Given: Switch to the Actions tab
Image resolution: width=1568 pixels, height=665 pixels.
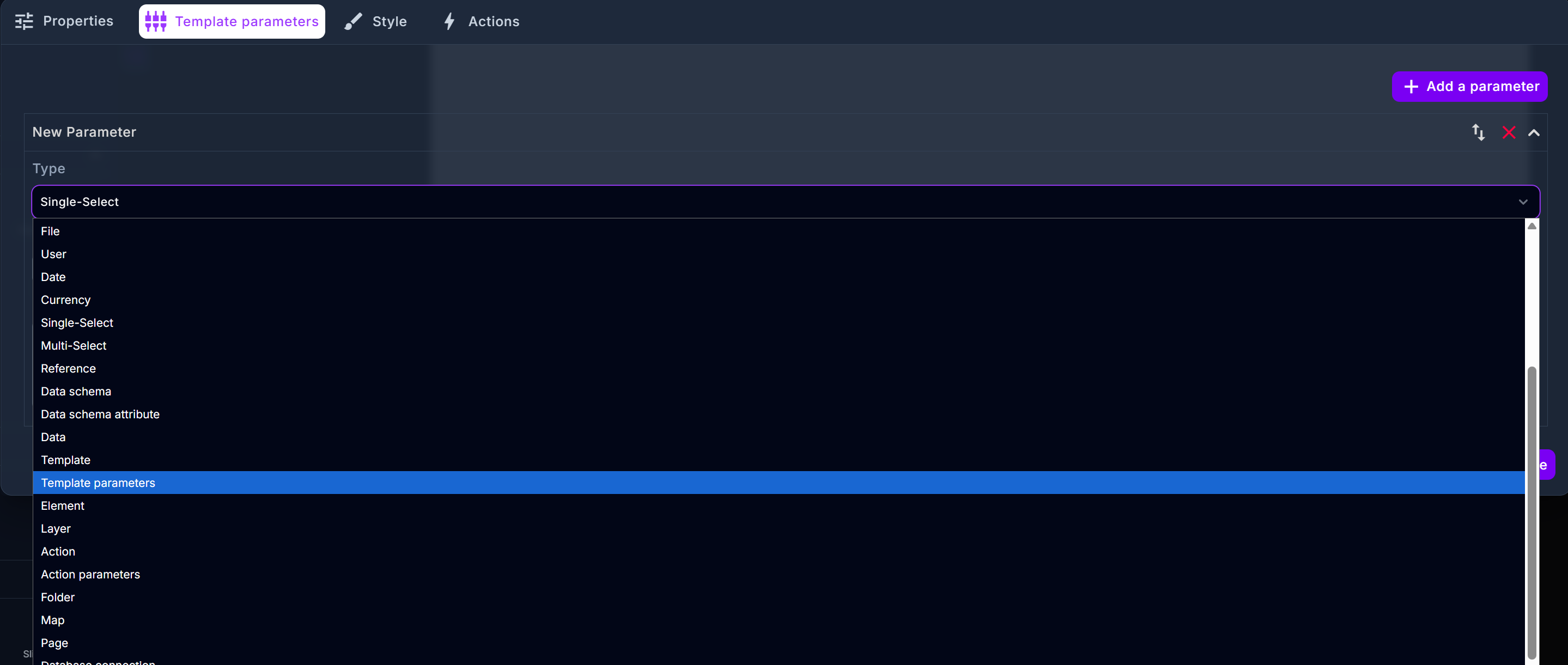Looking at the screenshot, I should [493, 21].
